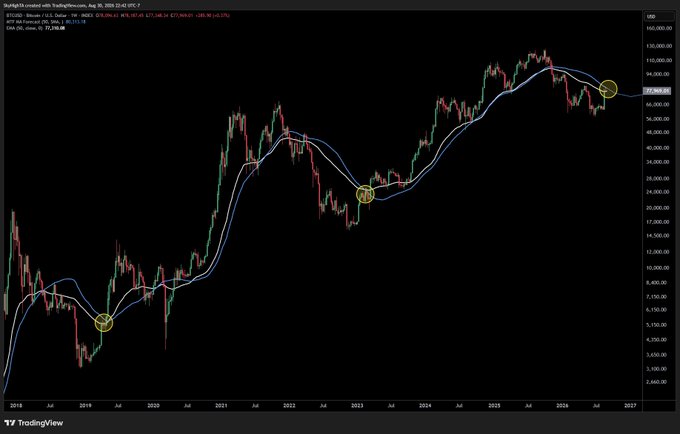
Task: Click the 160,000.00 price axis label
Action: click(658, 29)
